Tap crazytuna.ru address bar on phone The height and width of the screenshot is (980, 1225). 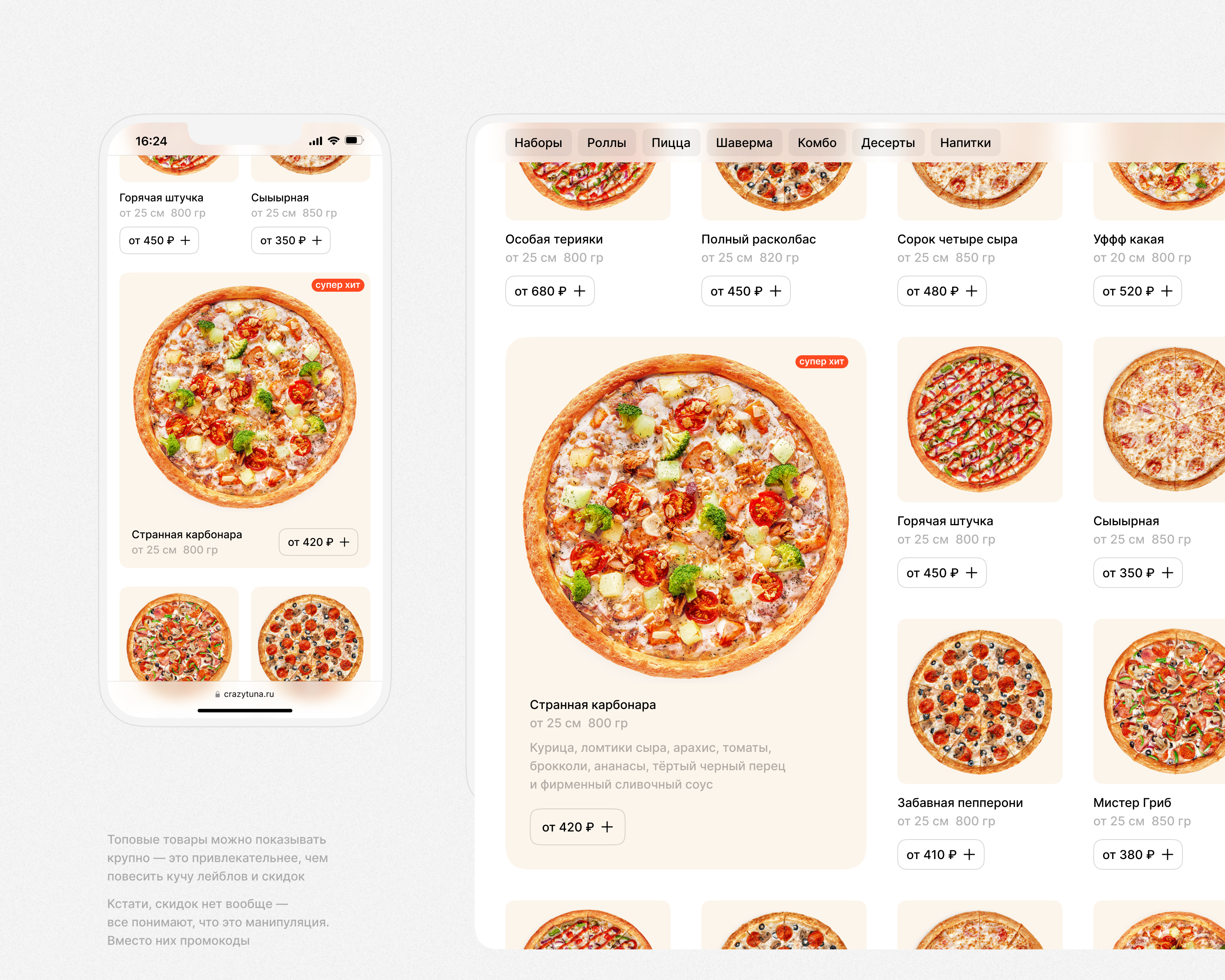245,694
